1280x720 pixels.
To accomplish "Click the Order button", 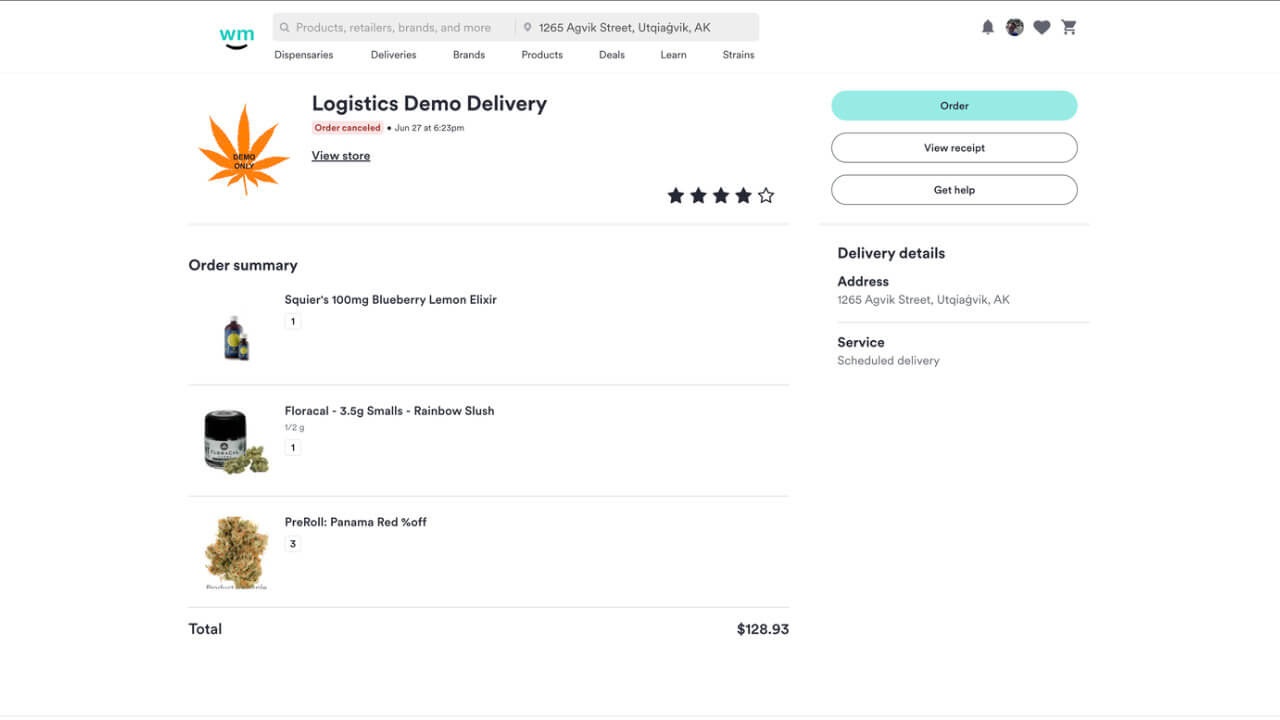I will click(x=954, y=106).
